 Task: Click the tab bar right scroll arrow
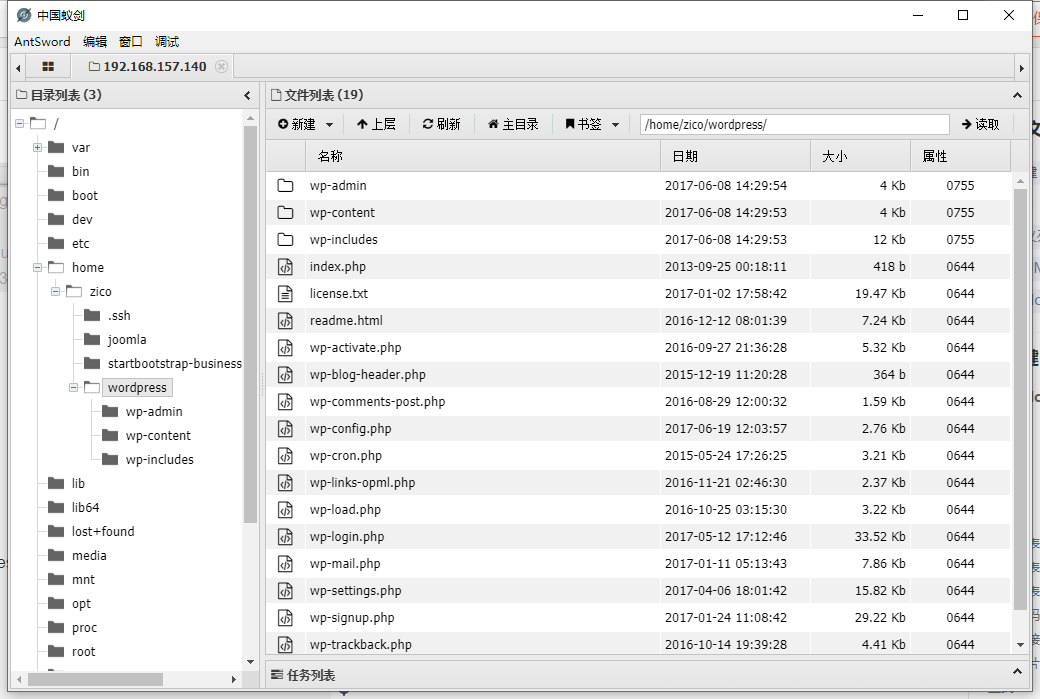1022,68
